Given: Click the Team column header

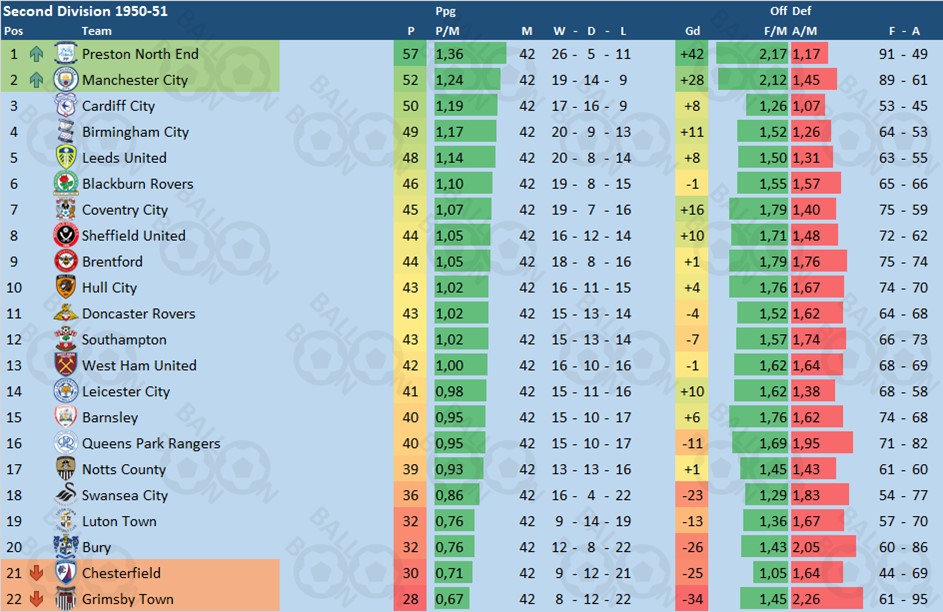Looking at the screenshot, I should [x=96, y=31].
